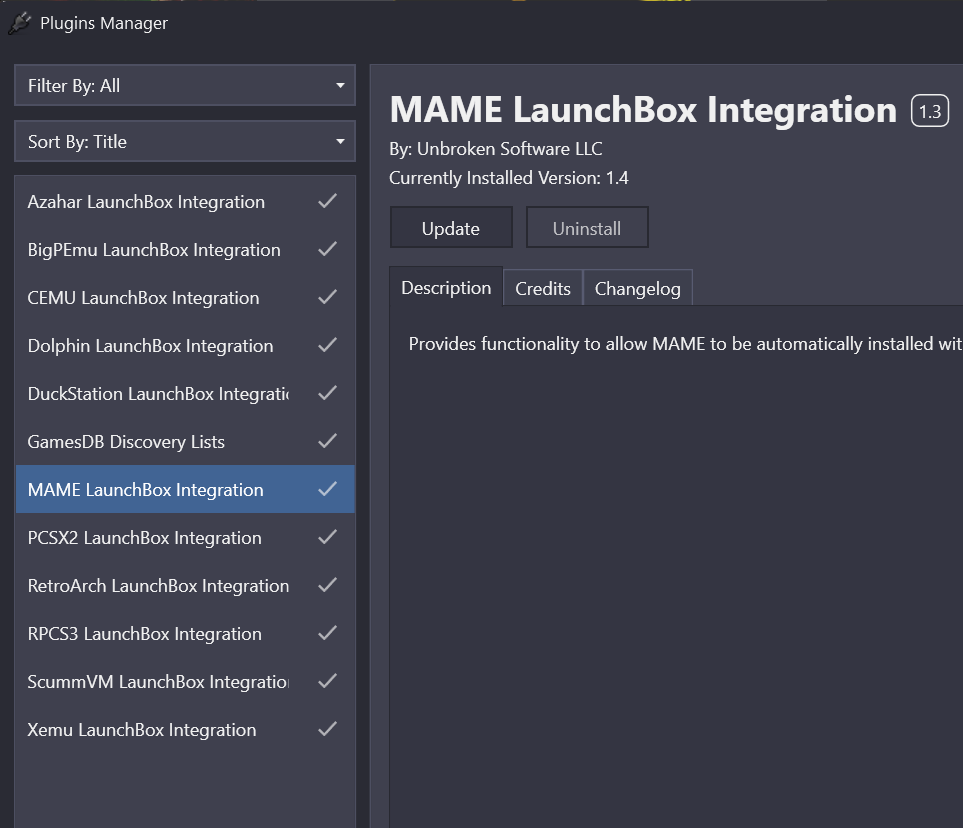Choose ScummVM LaunchBox Integration plugin
The height and width of the screenshot is (828, 963).
[x=158, y=682]
